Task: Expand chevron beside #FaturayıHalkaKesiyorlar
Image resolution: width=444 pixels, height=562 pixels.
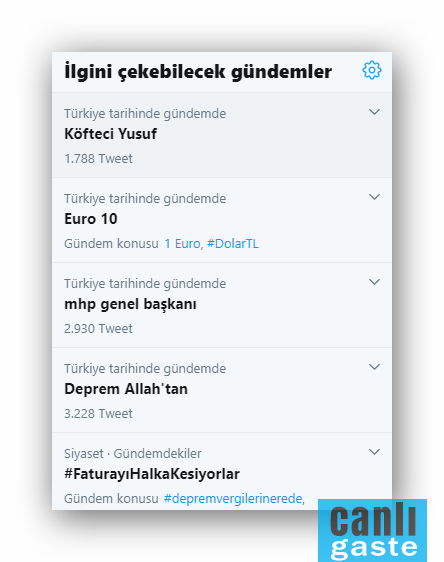Action: click(374, 452)
